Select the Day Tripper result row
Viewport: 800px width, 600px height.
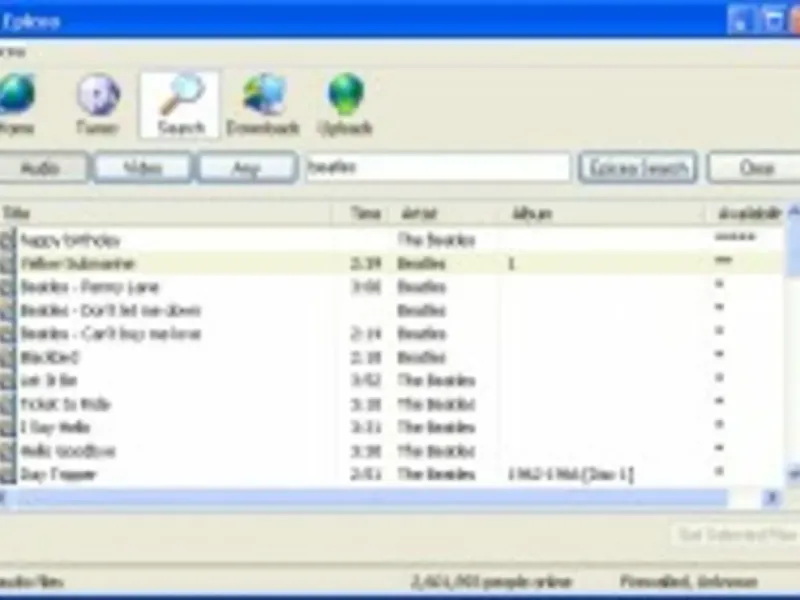[392, 474]
